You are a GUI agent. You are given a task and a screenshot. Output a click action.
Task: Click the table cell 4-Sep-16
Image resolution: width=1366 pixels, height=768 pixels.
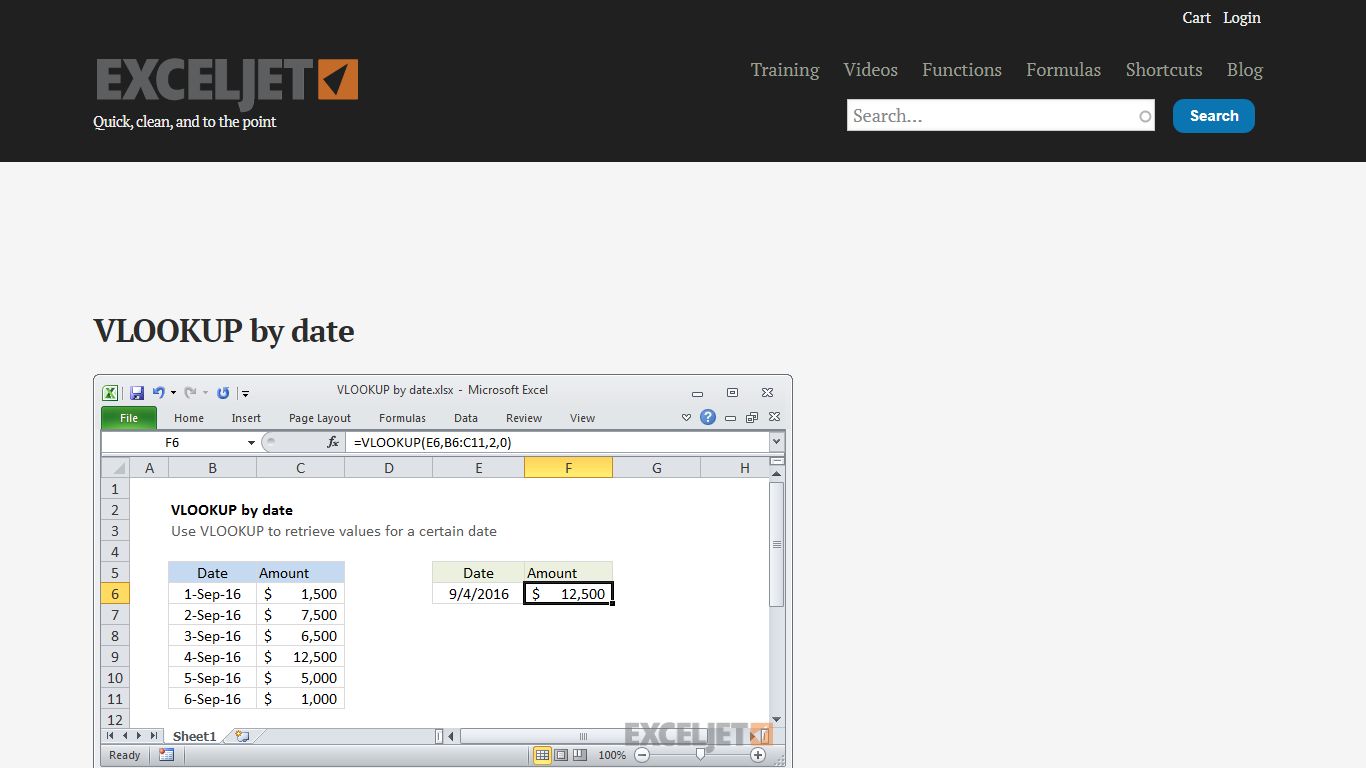(212, 657)
